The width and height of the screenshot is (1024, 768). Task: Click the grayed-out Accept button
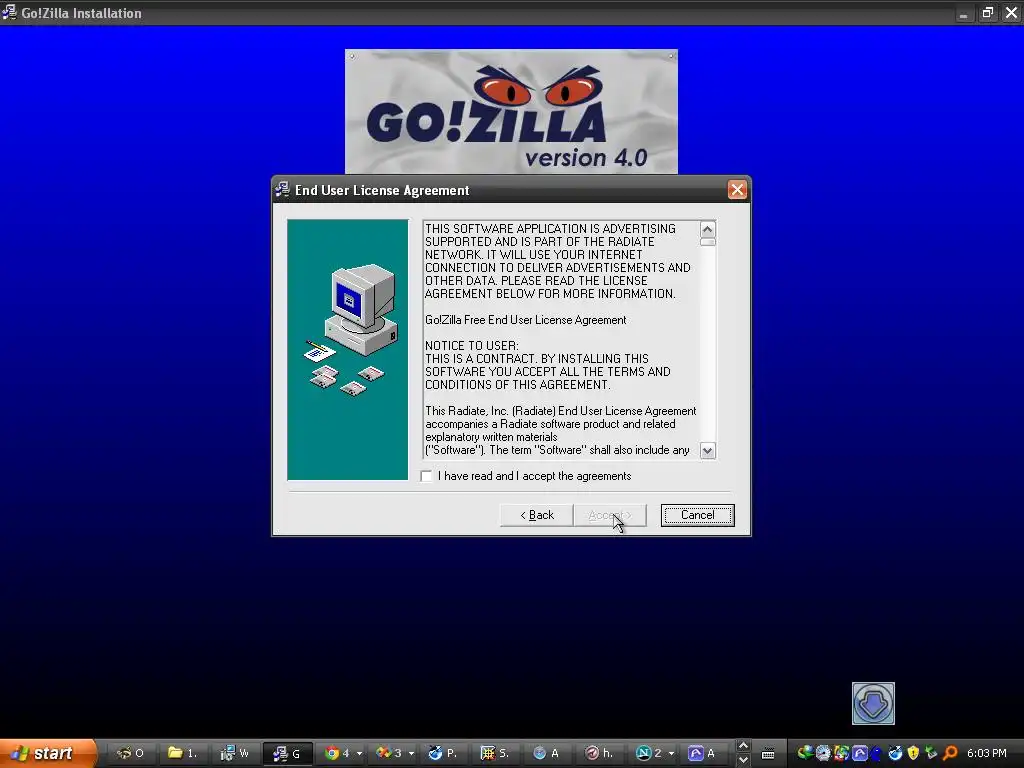click(x=610, y=515)
